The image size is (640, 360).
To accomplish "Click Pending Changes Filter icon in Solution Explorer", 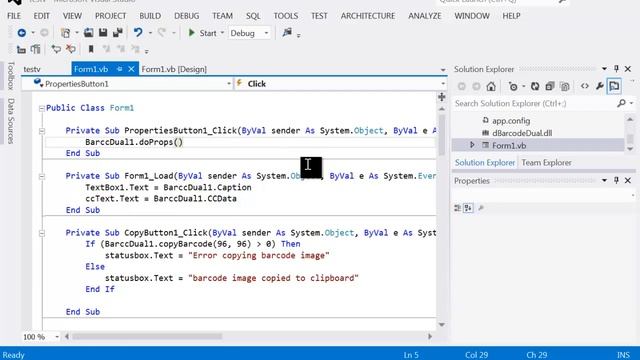I will [513, 87].
